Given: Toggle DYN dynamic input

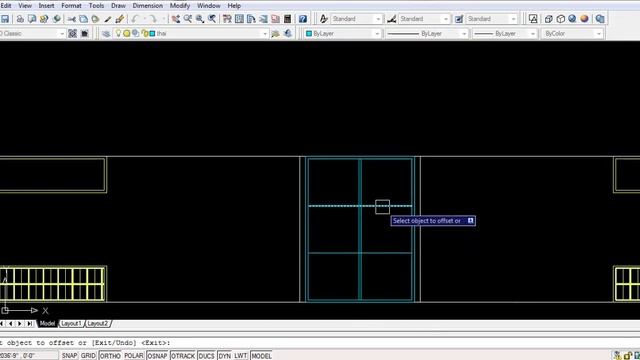Looking at the screenshot, I should point(224,356).
